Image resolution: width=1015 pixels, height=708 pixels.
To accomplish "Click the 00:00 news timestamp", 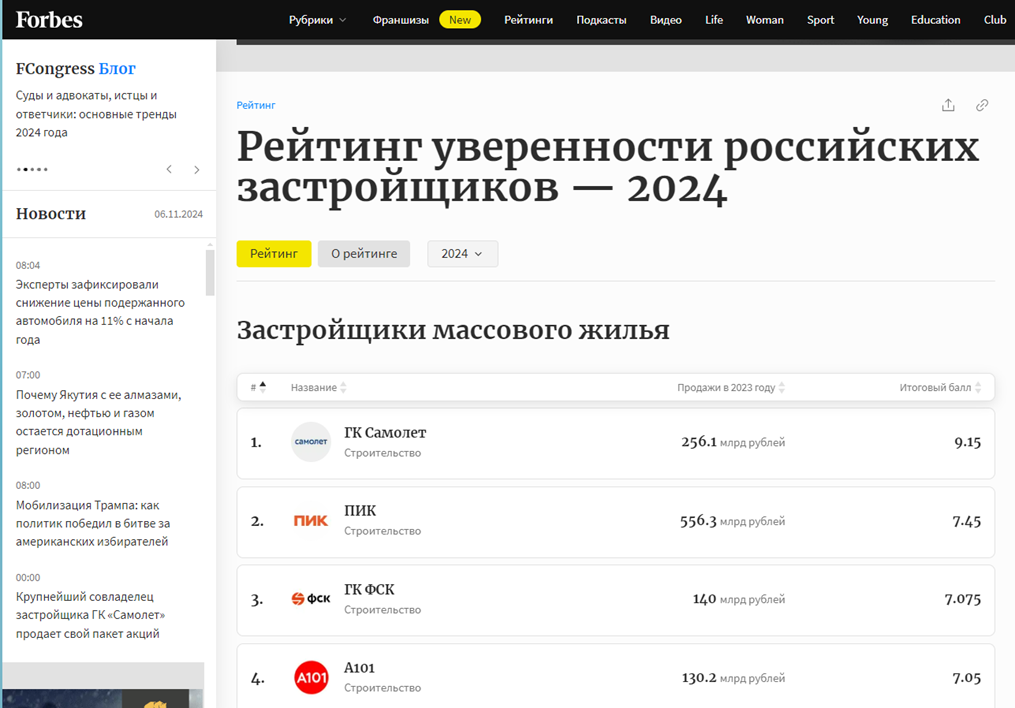I will [28, 577].
